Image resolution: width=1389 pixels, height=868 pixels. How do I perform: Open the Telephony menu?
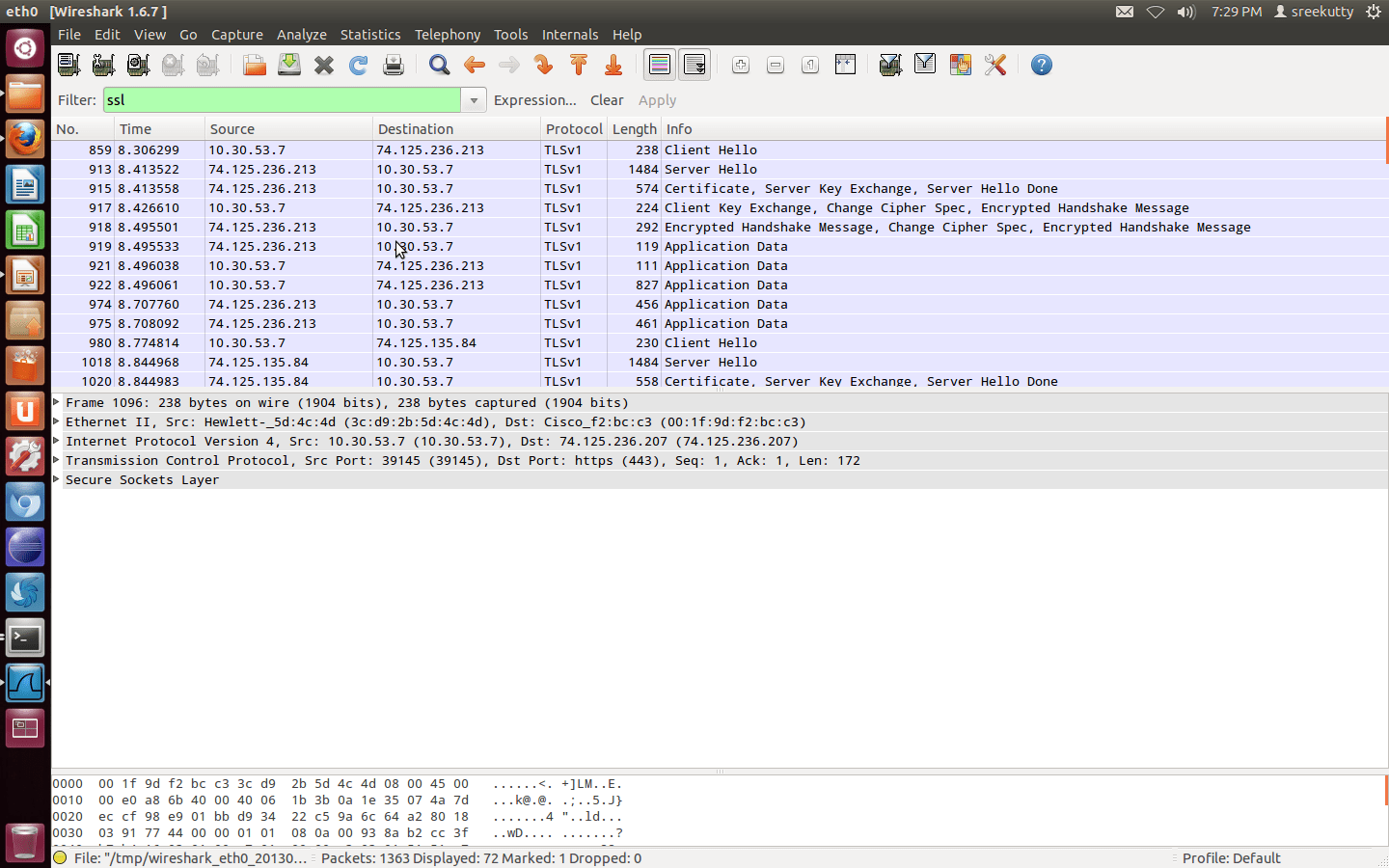tap(448, 35)
